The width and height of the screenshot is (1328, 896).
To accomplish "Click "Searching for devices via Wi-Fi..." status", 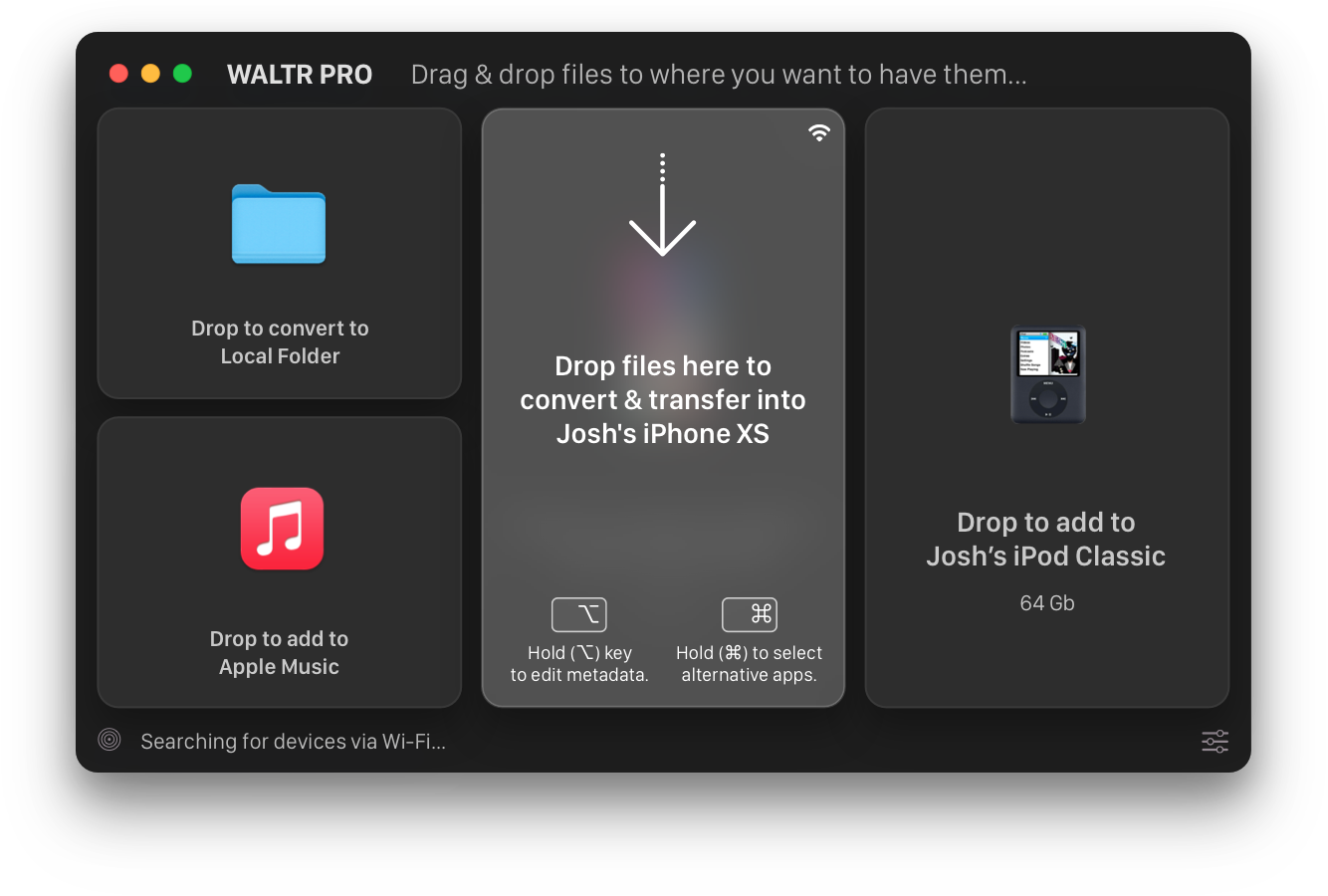I will [293, 742].
